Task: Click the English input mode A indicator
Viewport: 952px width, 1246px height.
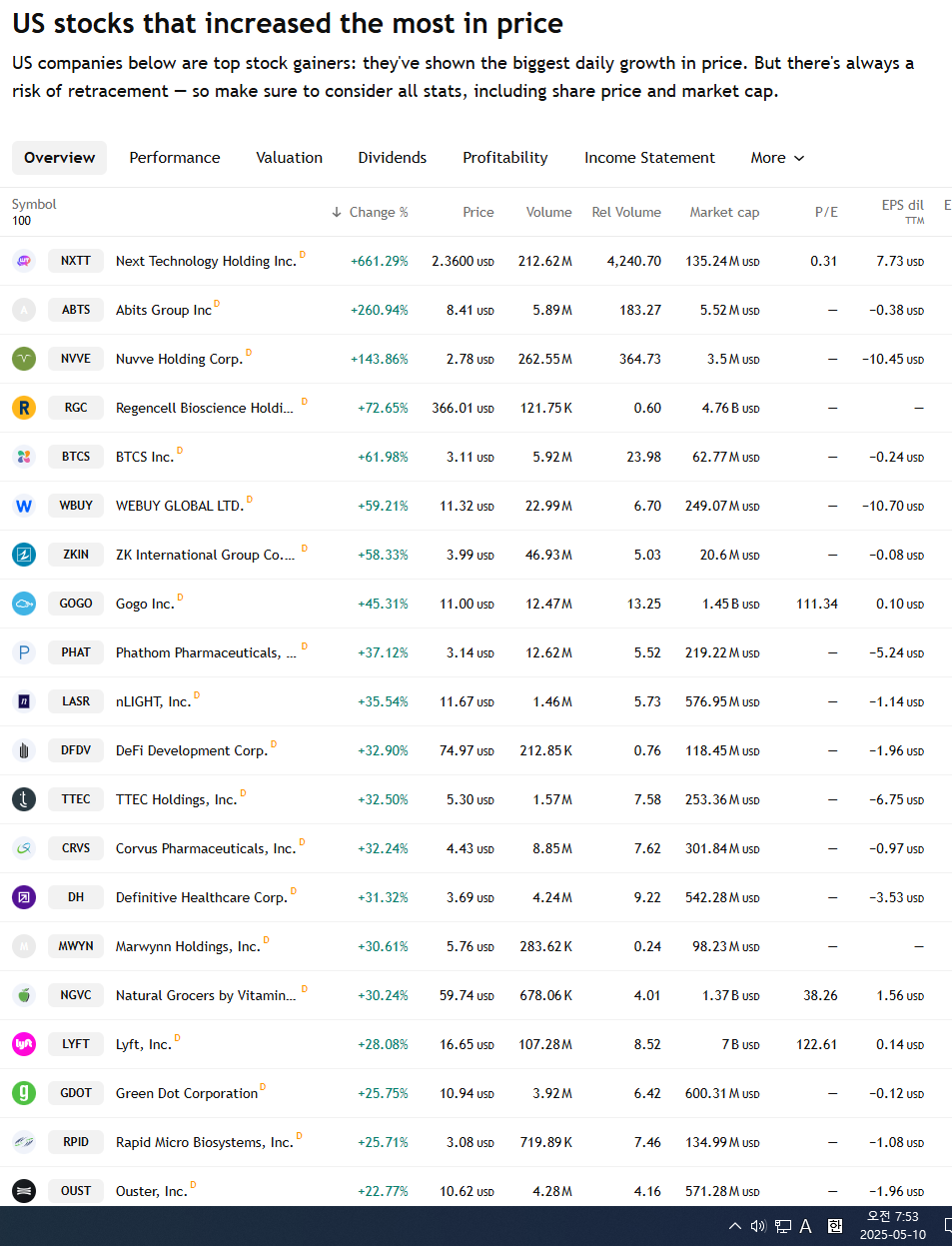Action: [806, 1226]
